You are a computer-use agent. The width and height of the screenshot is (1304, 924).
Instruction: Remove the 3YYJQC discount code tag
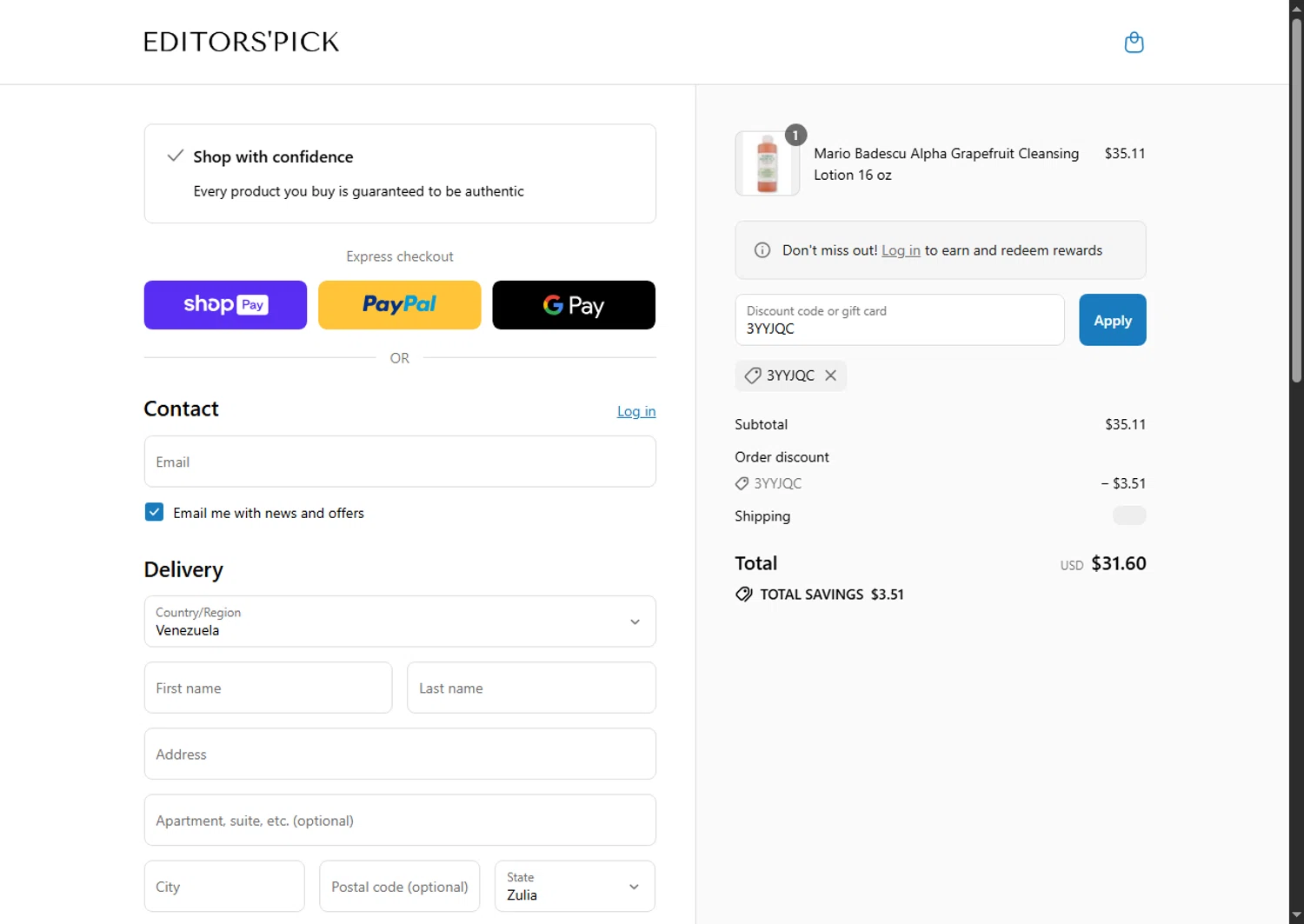(831, 376)
